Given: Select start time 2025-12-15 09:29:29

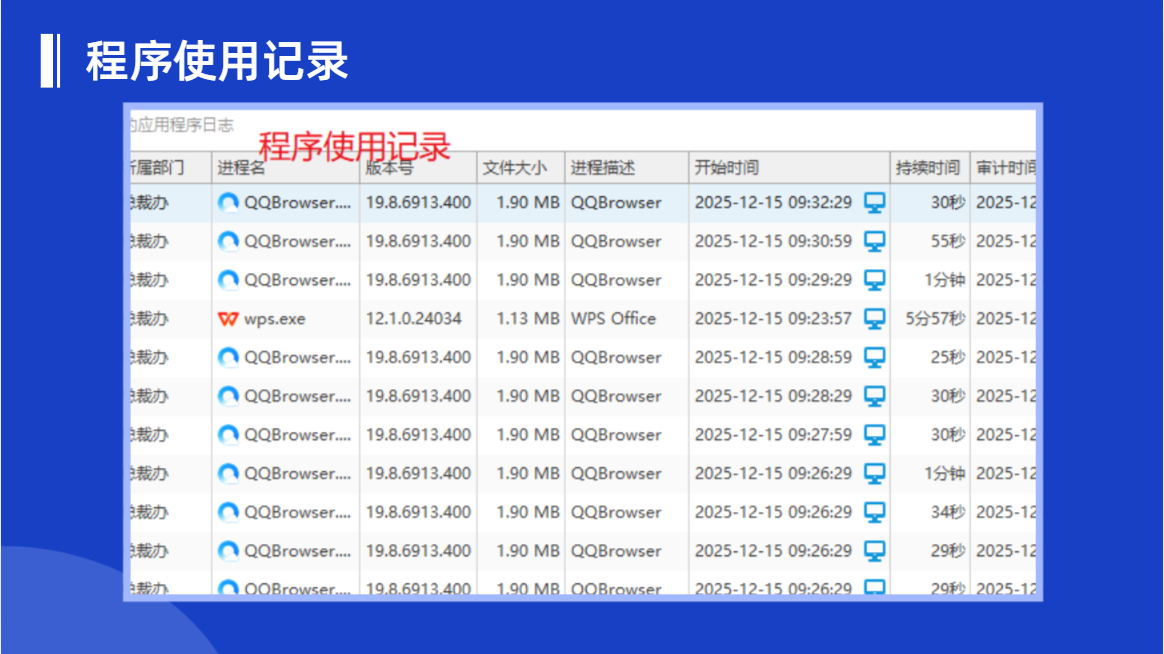Looking at the screenshot, I should tap(773, 280).
